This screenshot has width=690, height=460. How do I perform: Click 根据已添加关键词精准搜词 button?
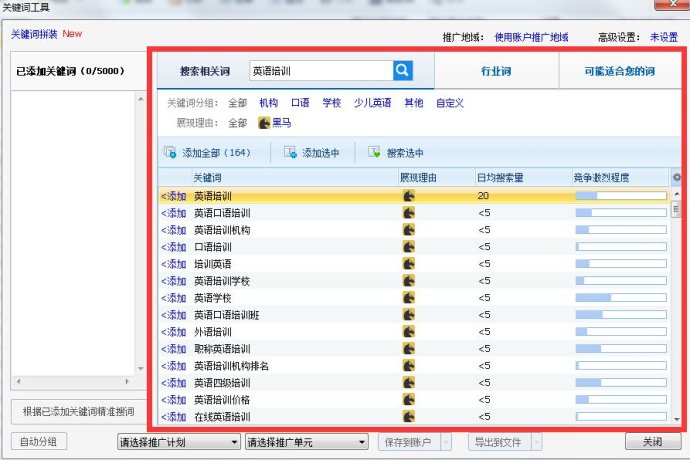(79, 412)
